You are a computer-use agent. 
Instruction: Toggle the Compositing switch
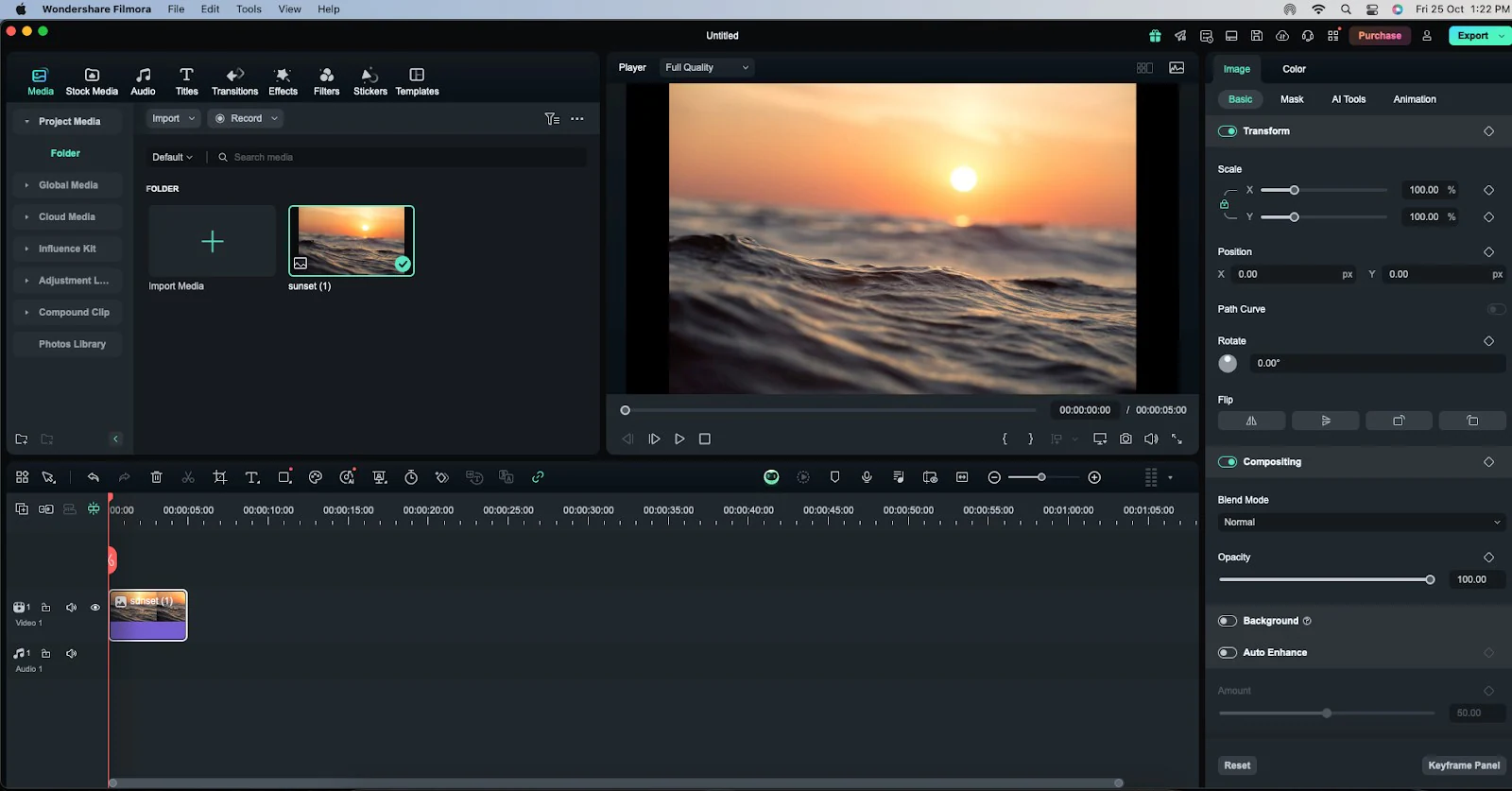point(1228,462)
